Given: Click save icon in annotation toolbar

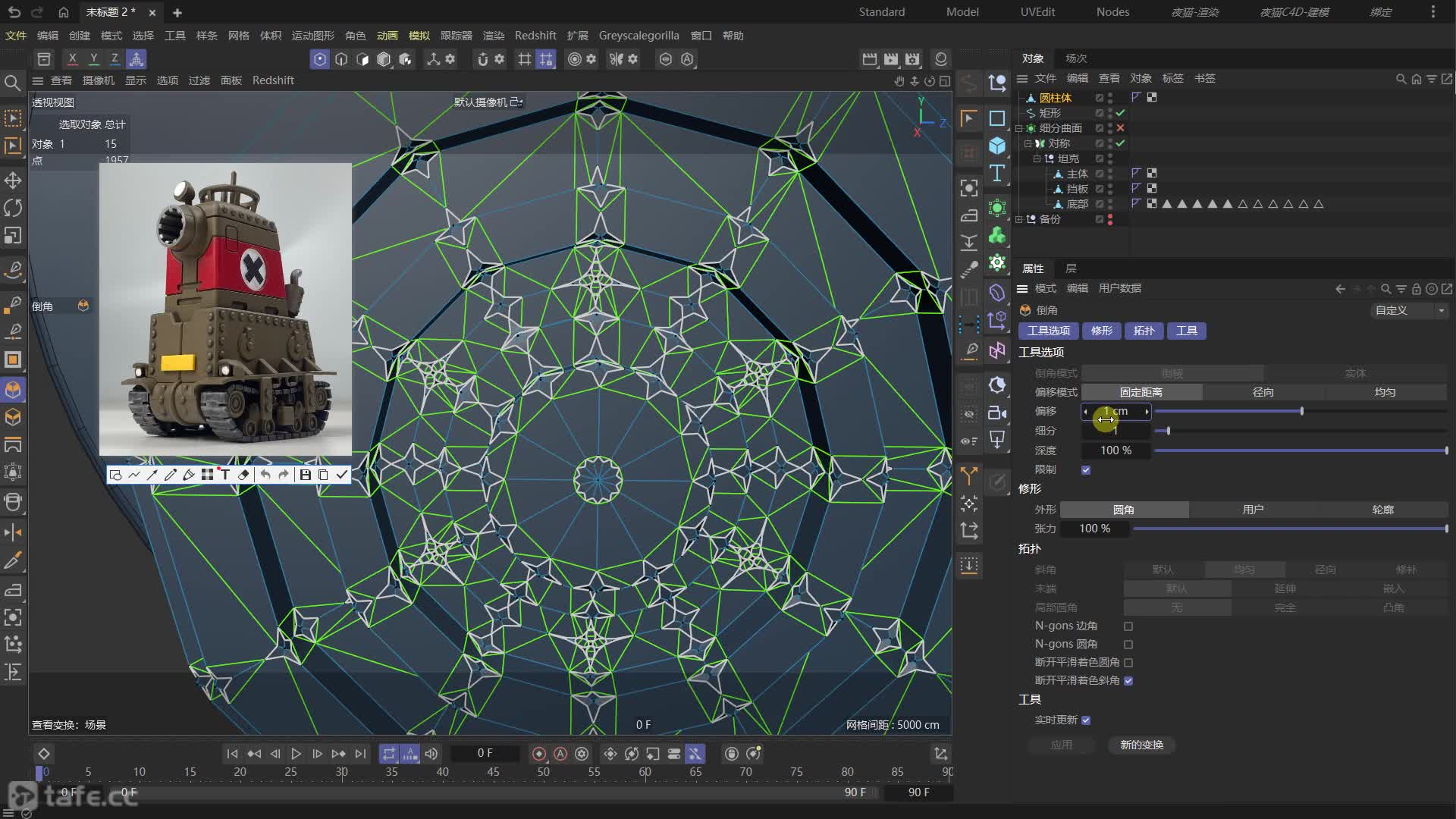Looking at the screenshot, I should point(305,475).
